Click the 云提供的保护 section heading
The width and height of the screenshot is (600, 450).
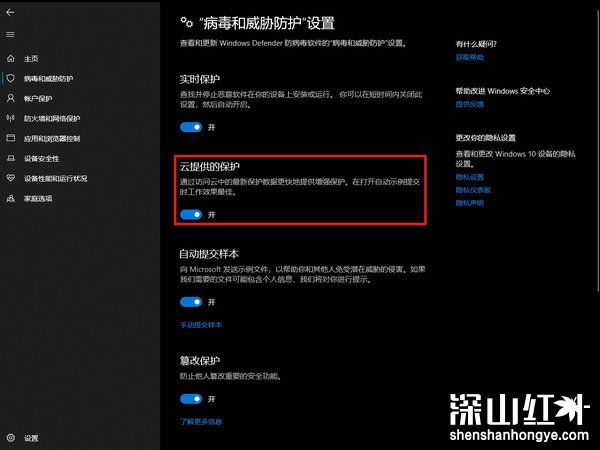click(210, 166)
